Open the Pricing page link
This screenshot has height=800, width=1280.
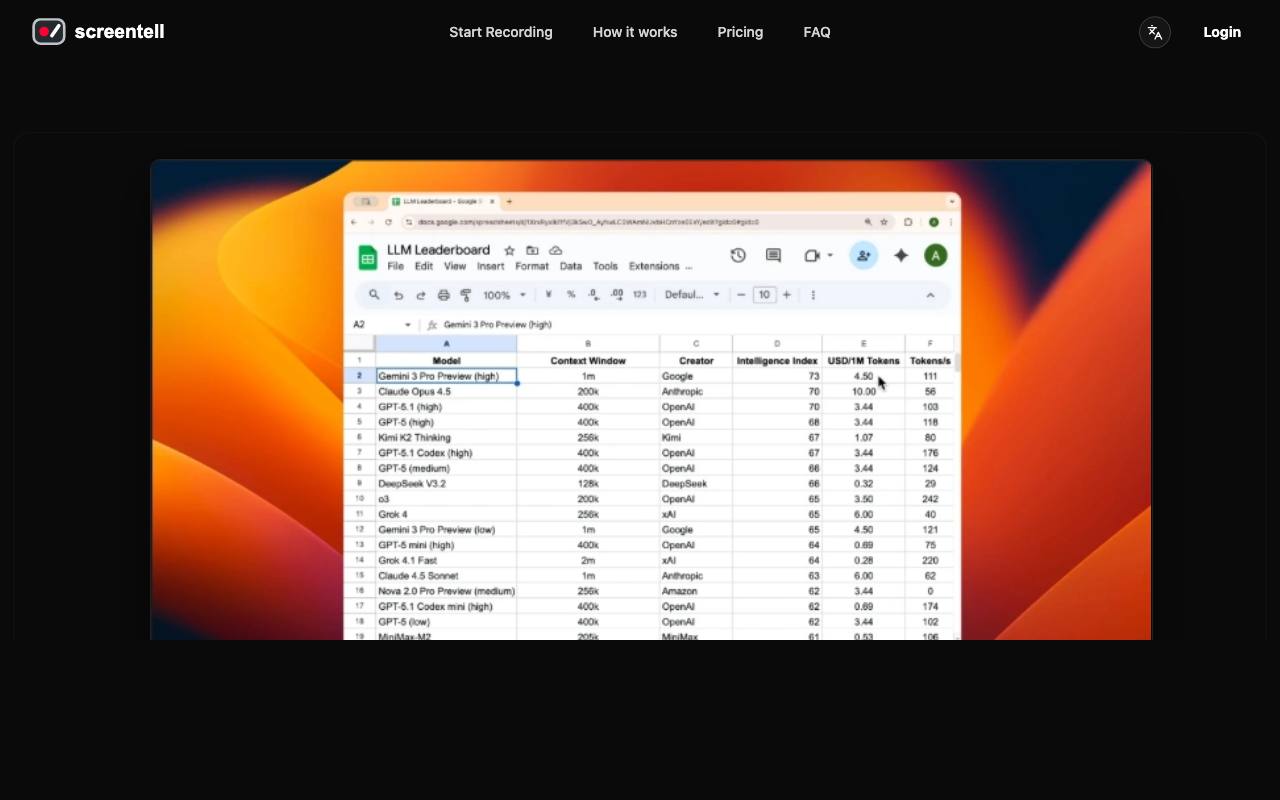[740, 32]
